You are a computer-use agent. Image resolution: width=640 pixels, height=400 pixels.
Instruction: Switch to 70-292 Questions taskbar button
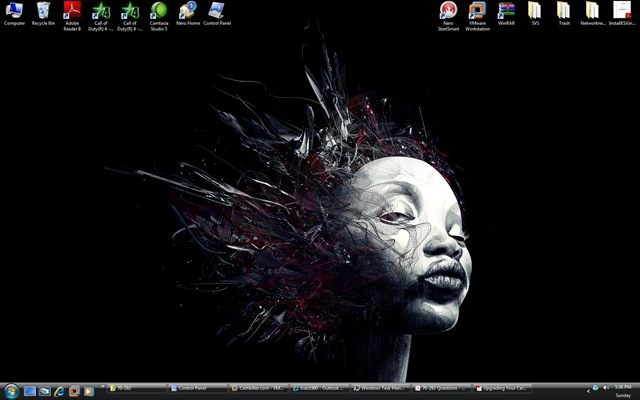(441, 388)
